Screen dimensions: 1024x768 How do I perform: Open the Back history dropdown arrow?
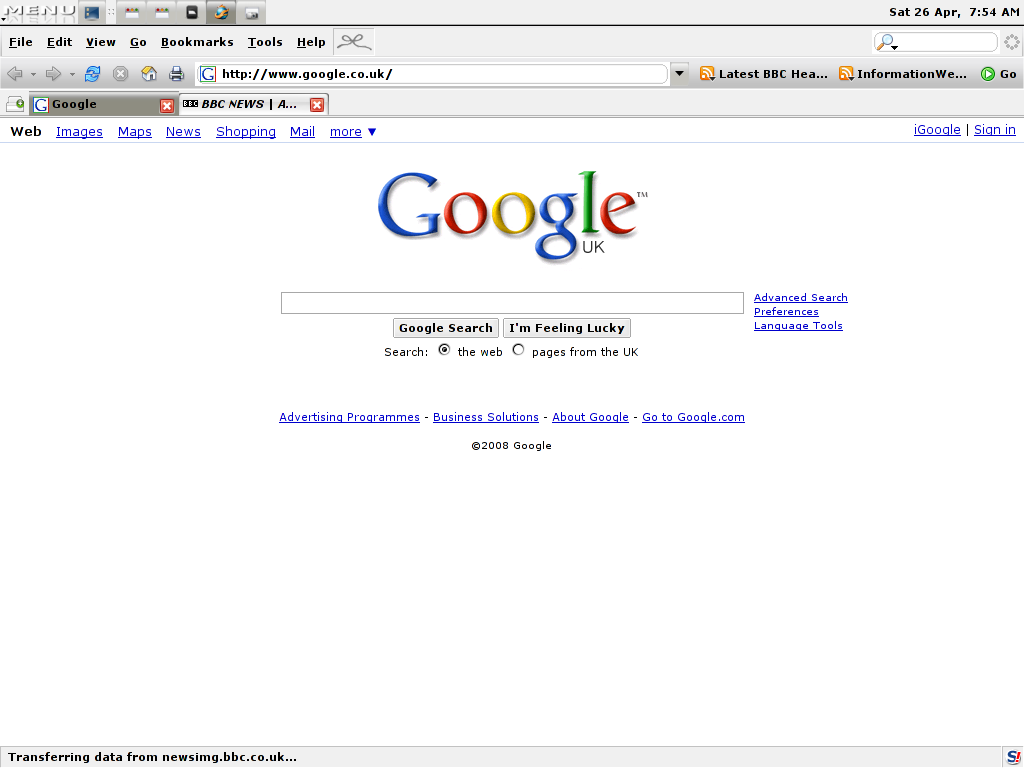pos(33,74)
